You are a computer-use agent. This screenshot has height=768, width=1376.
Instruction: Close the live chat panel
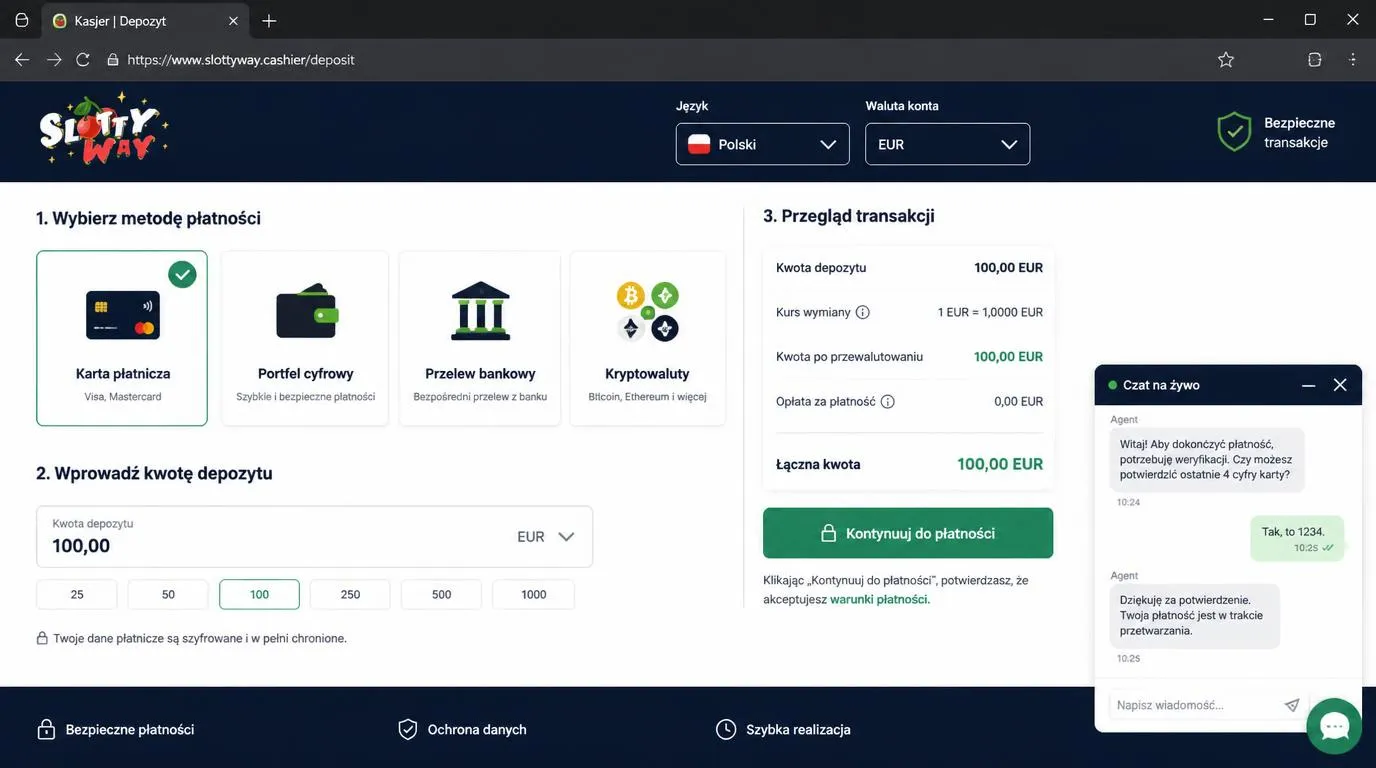tap(1340, 385)
